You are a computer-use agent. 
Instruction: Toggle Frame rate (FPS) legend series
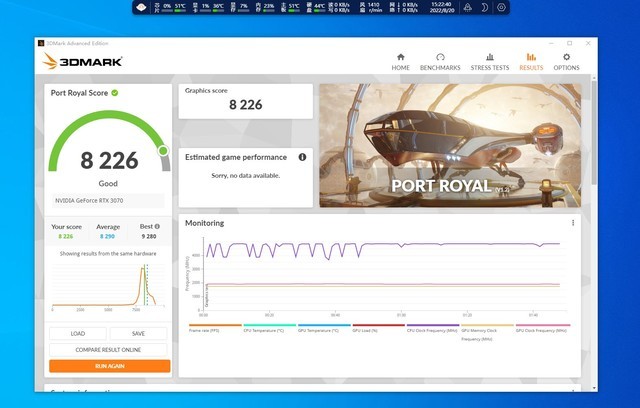pyautogui.click(x=215, y=328)
